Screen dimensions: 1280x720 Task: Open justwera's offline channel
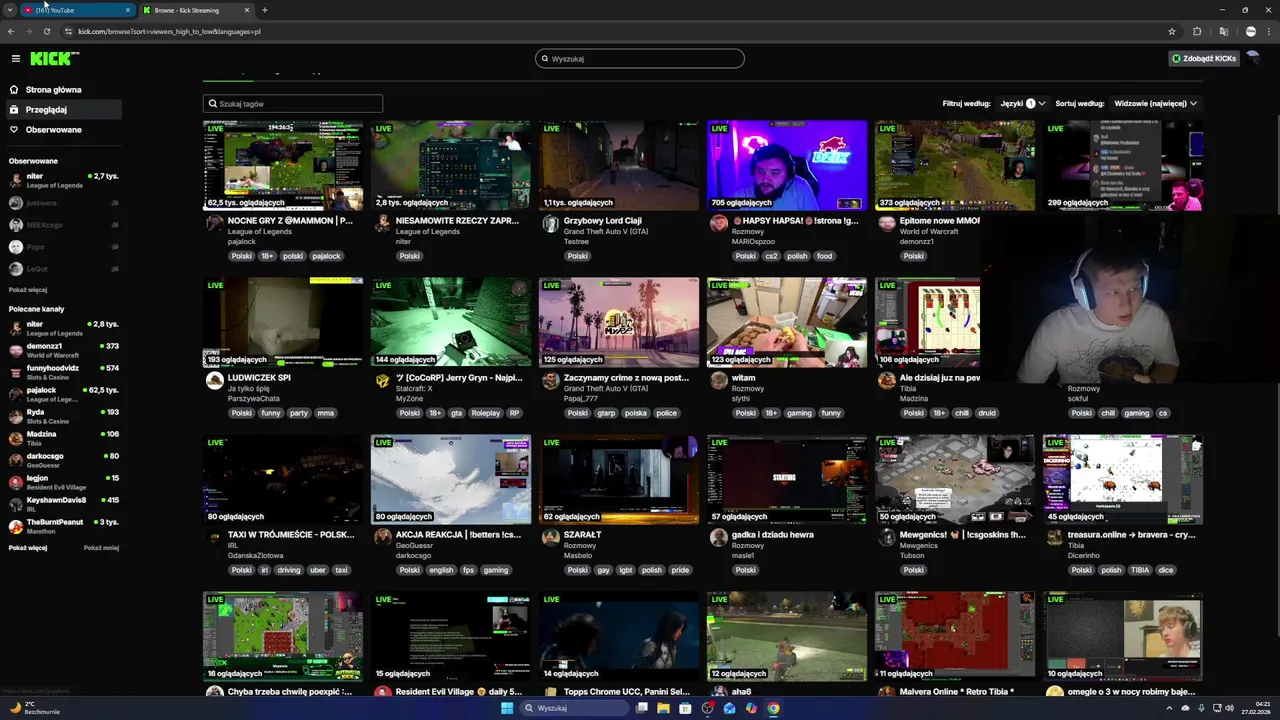pos(64,203)
